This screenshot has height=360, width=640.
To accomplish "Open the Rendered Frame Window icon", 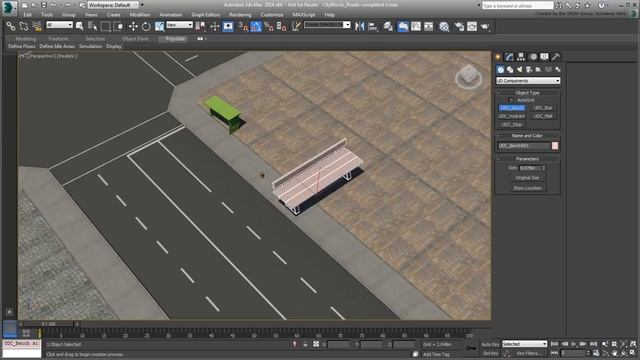I will [x=472, y=27].
